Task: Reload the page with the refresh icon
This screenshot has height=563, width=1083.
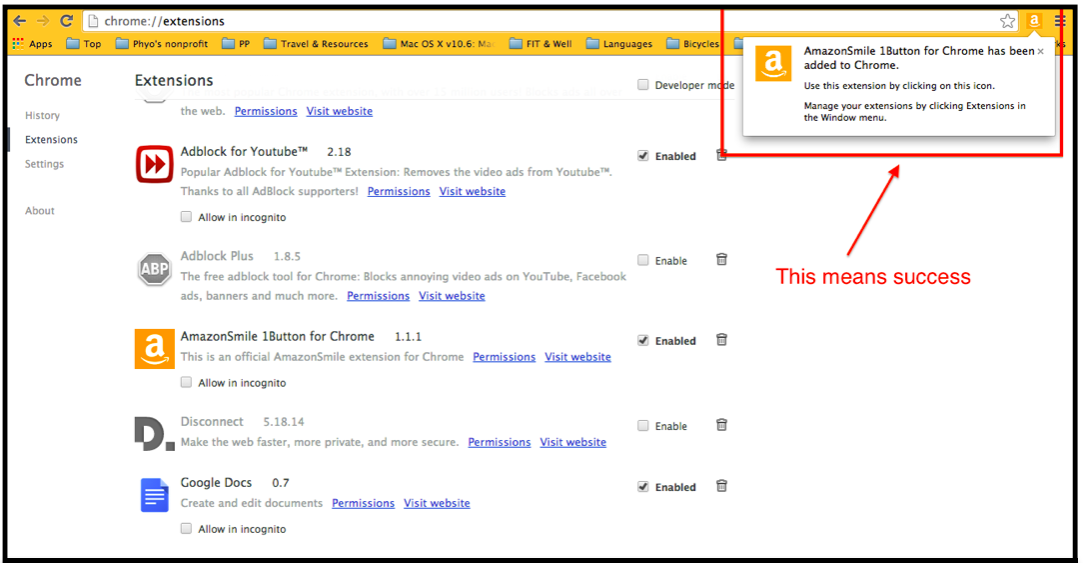Action: [x=66, y=21]
